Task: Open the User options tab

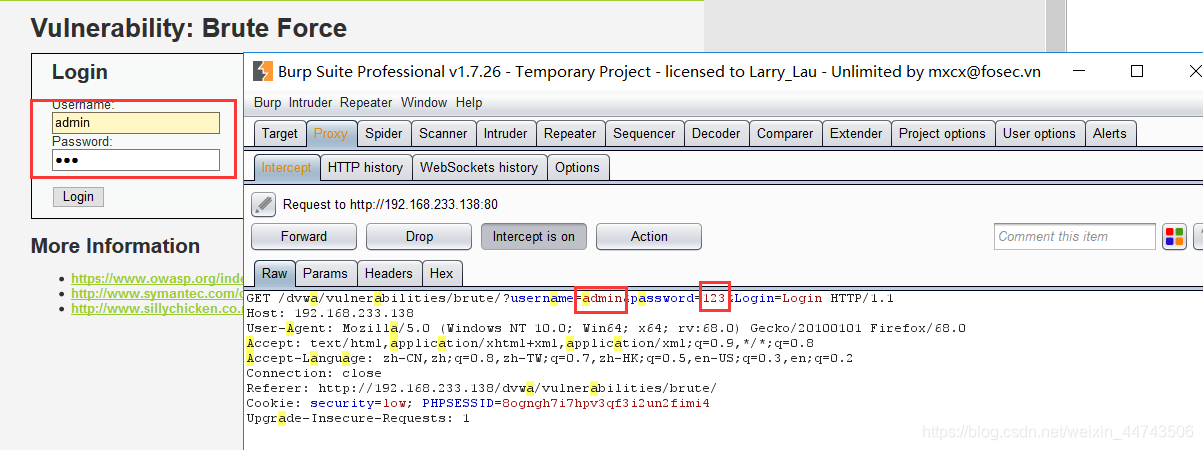Action: click(1039, 133)
